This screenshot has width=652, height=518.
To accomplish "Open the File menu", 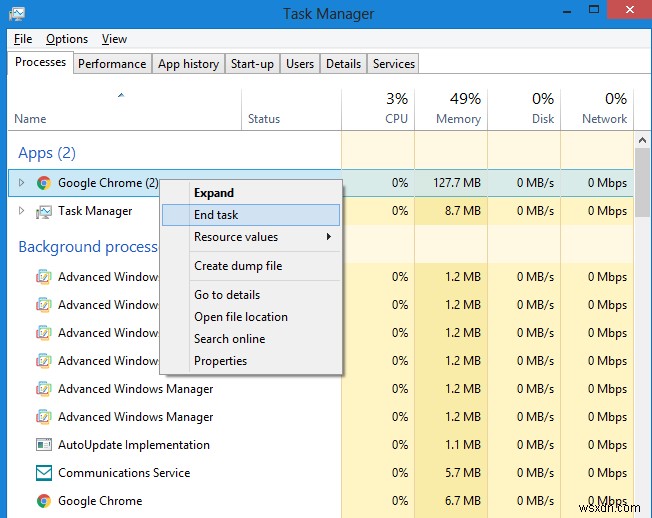I will (23, 39).
